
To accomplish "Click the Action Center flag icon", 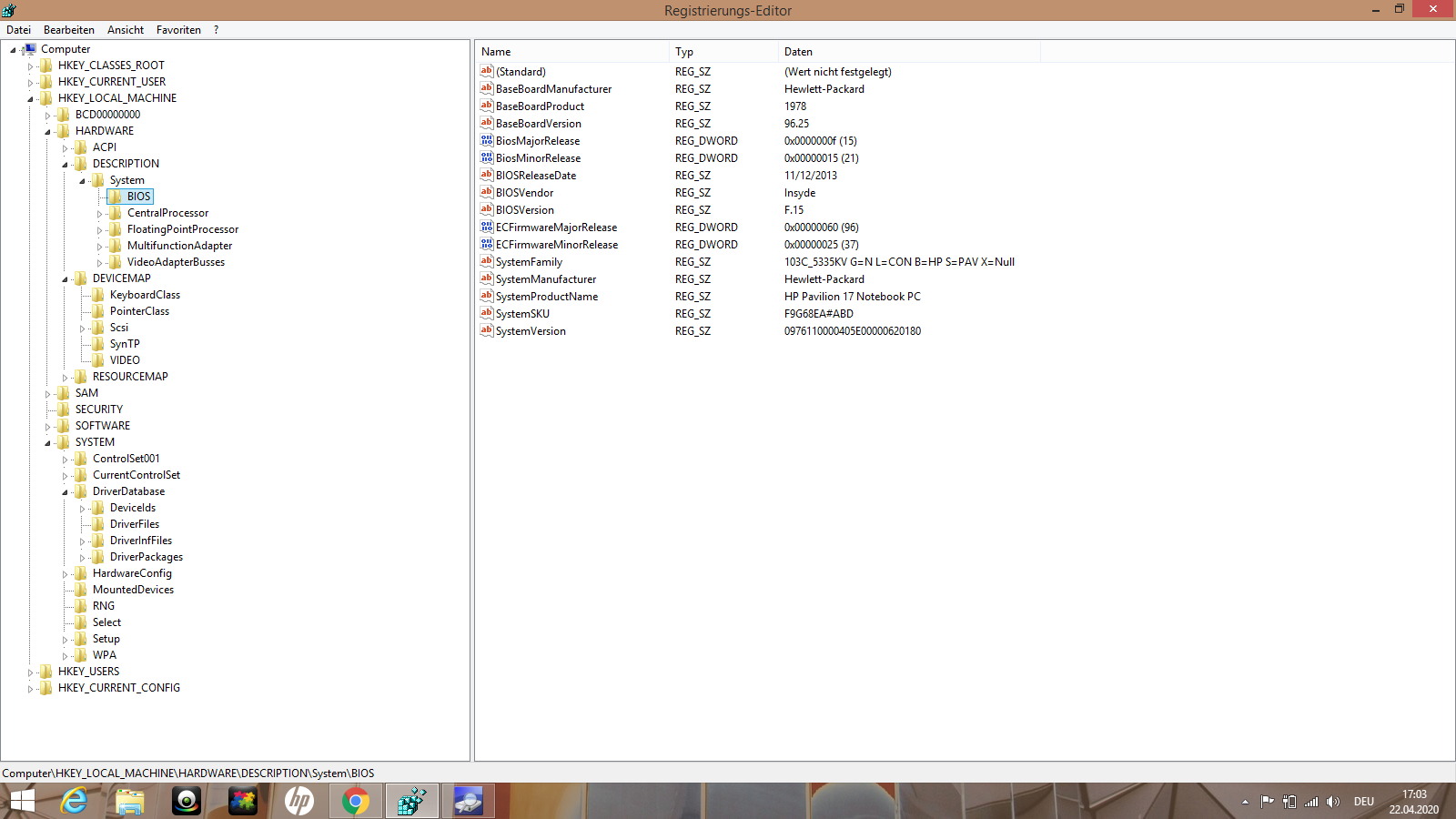I will coord(1267,802).
